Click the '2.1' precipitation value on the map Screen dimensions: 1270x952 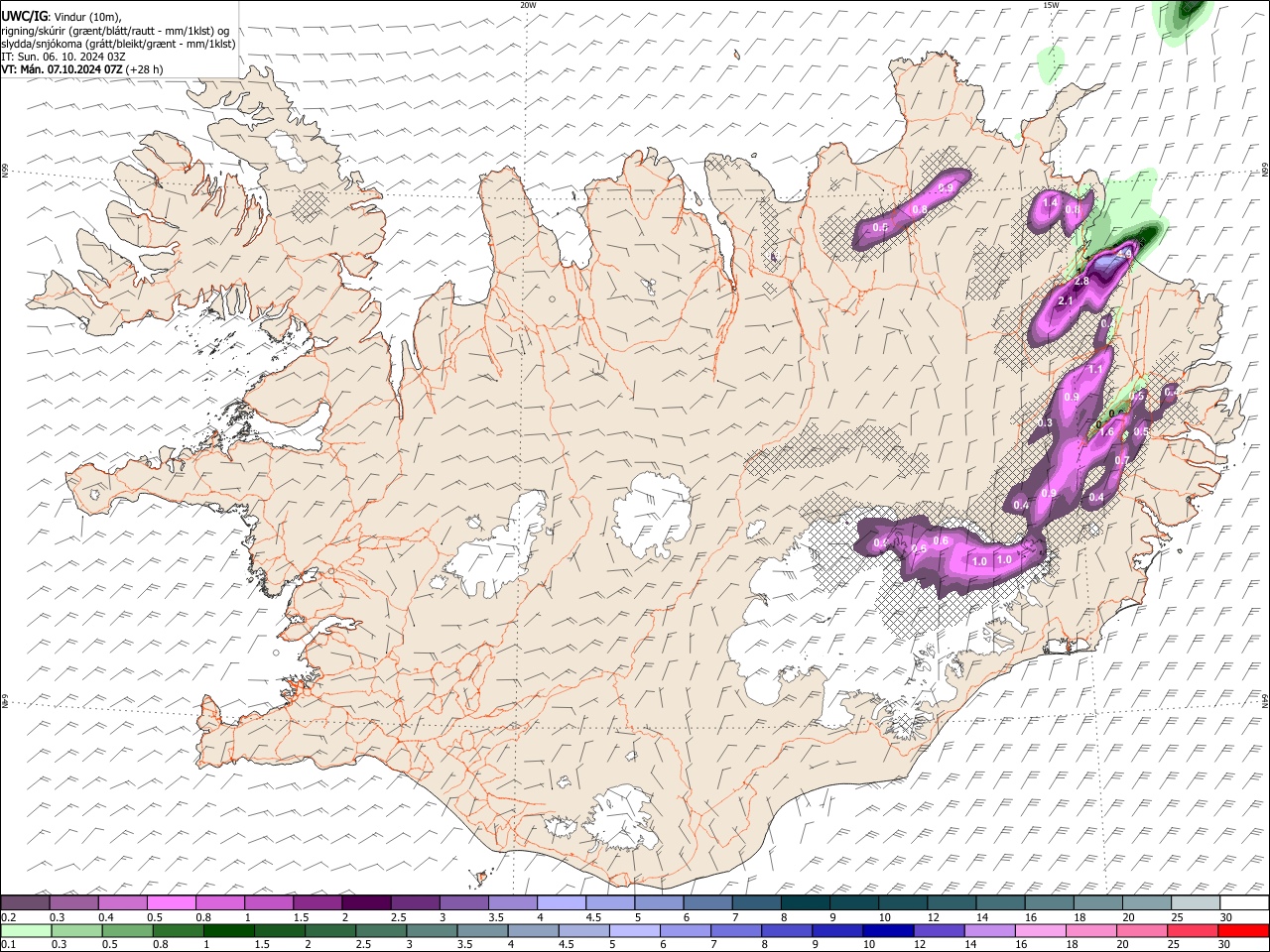[x=1067, y=300]
